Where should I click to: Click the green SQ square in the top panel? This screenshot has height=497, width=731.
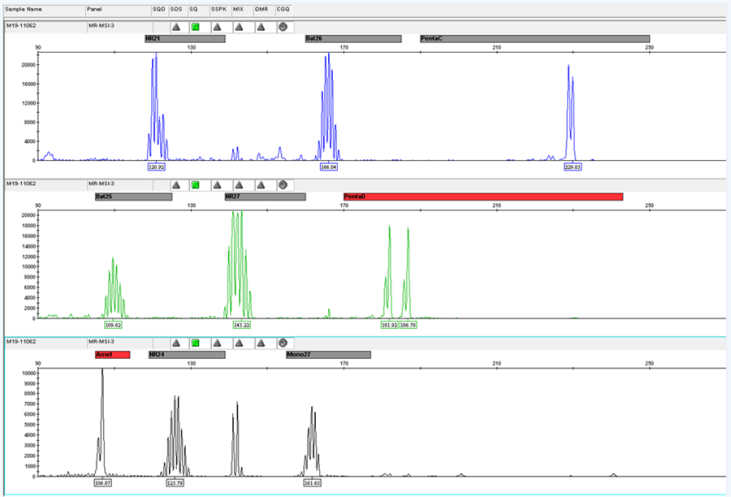(196, 26)
